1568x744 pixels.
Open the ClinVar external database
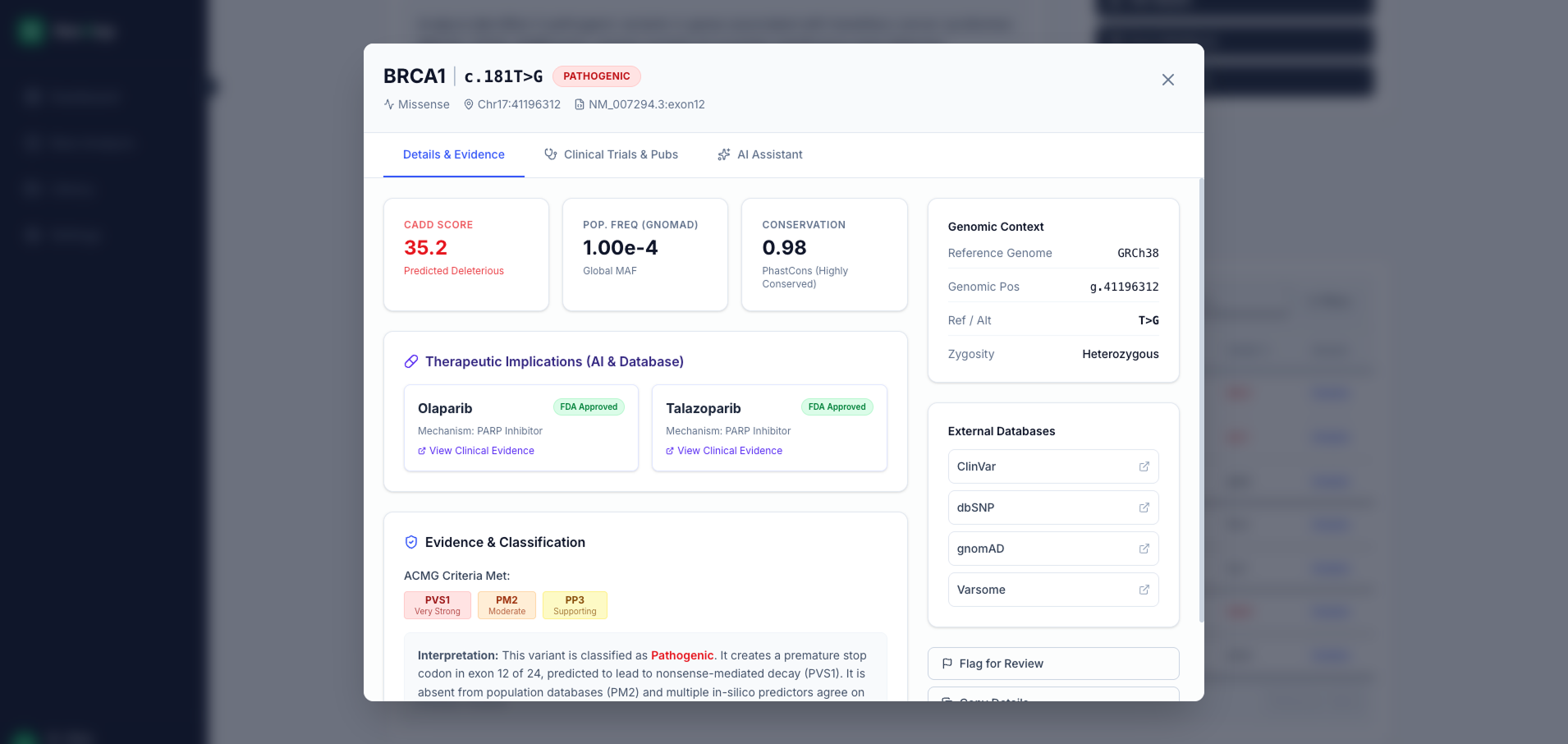1053,466
